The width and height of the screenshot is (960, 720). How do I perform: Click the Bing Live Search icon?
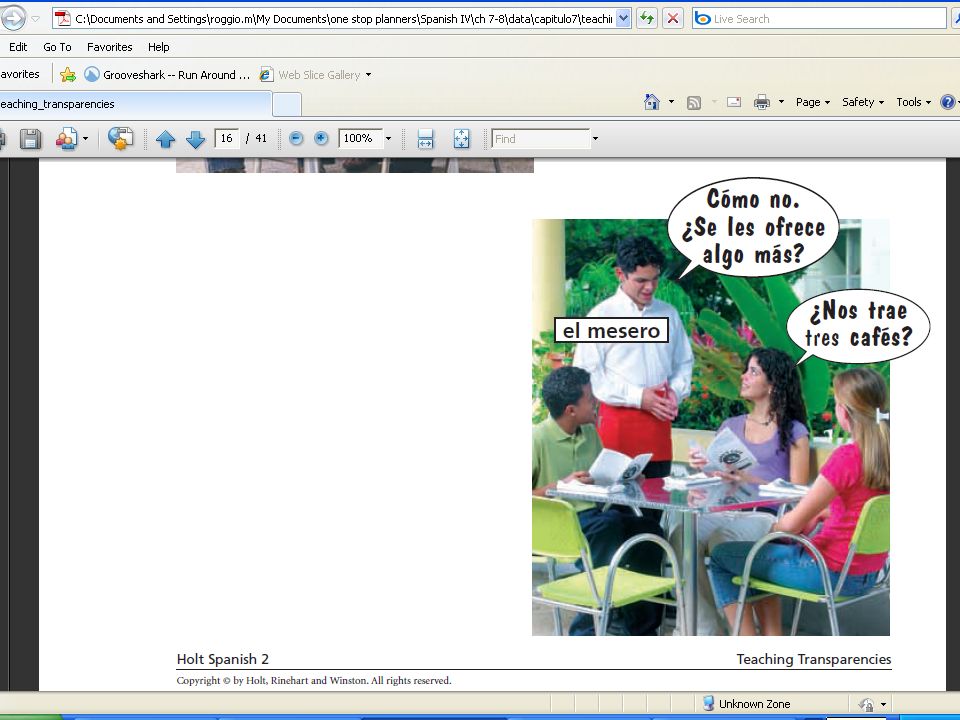(703, 19)
